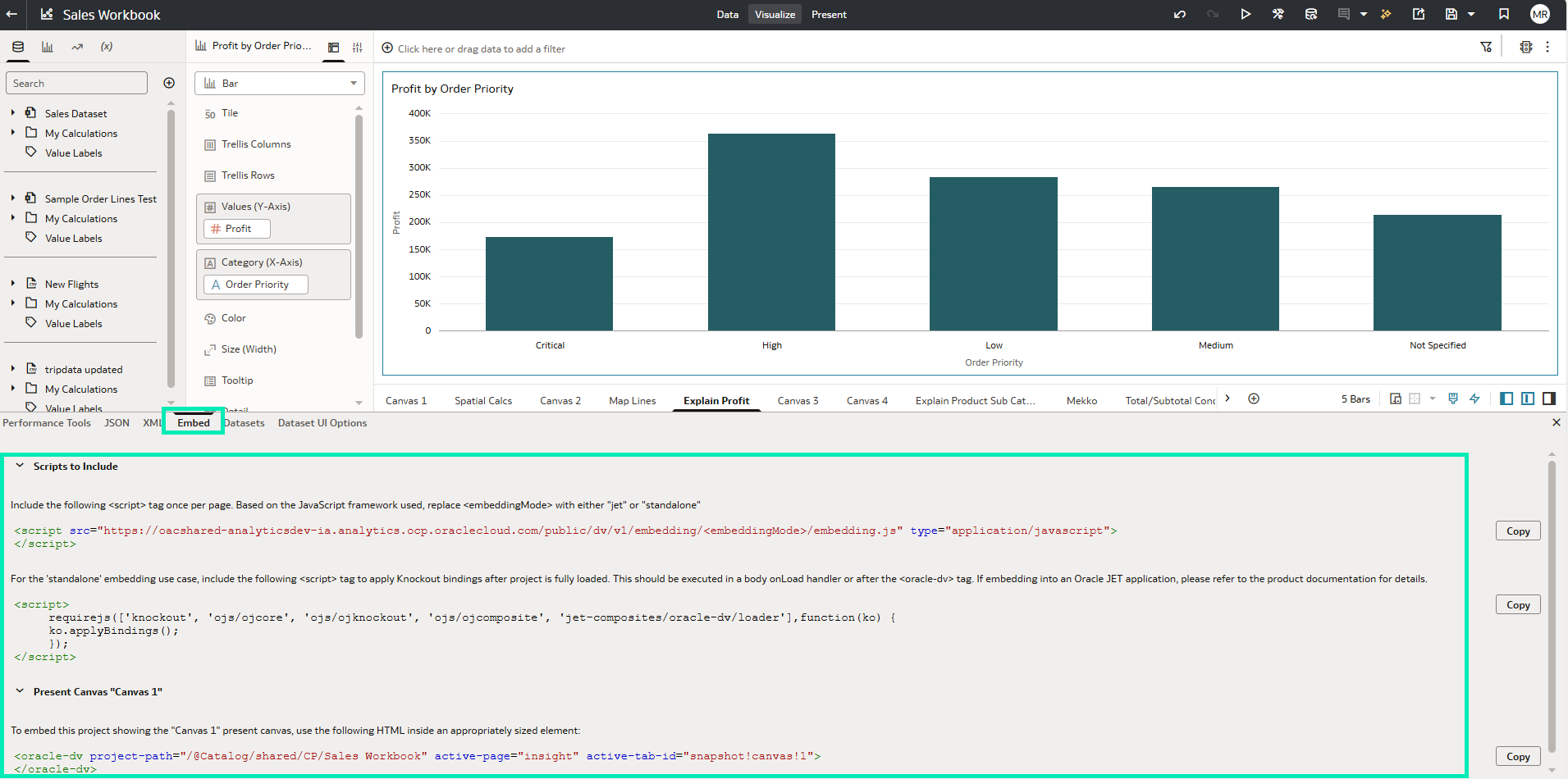Select the Visualizations icon in left sidebar
The width and height of the screenshot is (1568, 779).
click(x=47, y=47)
